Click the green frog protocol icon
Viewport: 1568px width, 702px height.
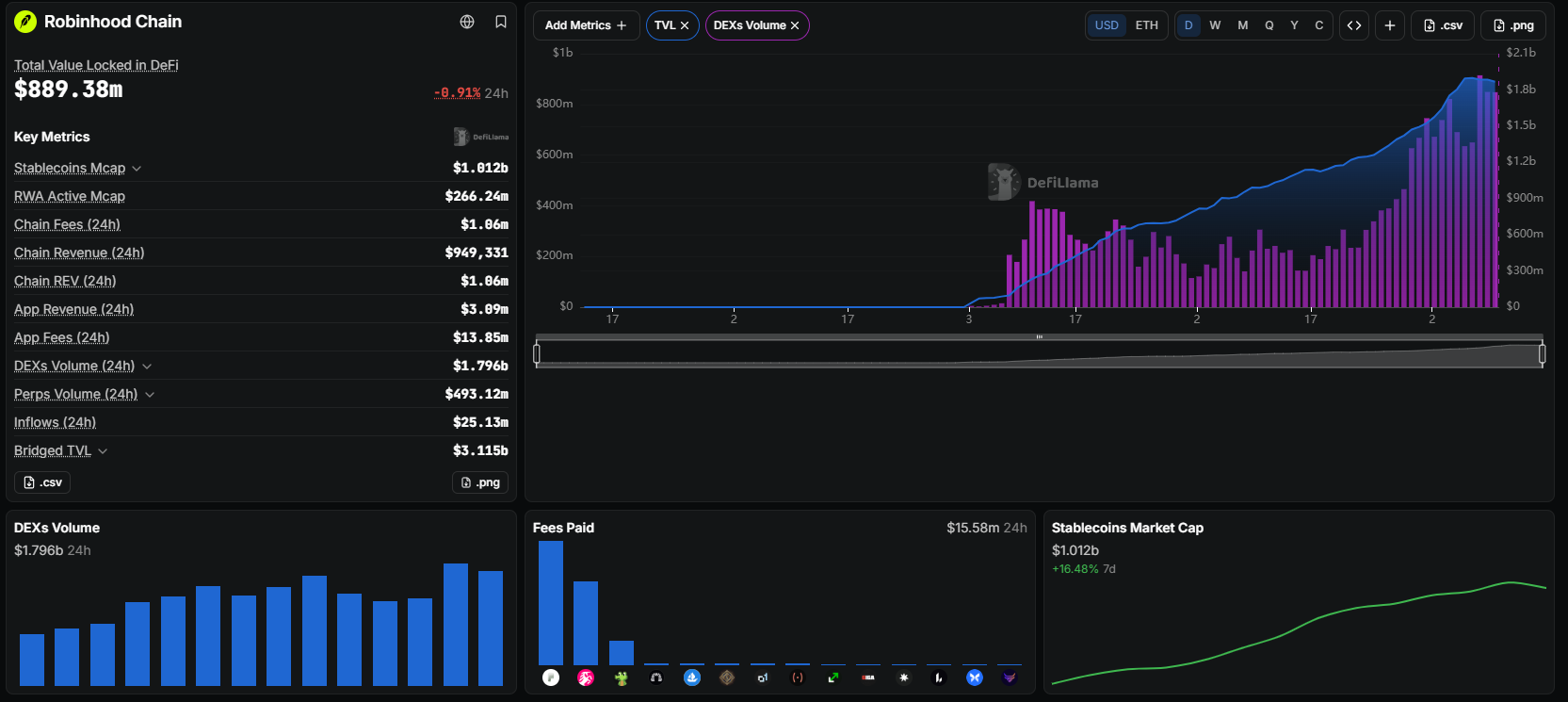[622, 678]
